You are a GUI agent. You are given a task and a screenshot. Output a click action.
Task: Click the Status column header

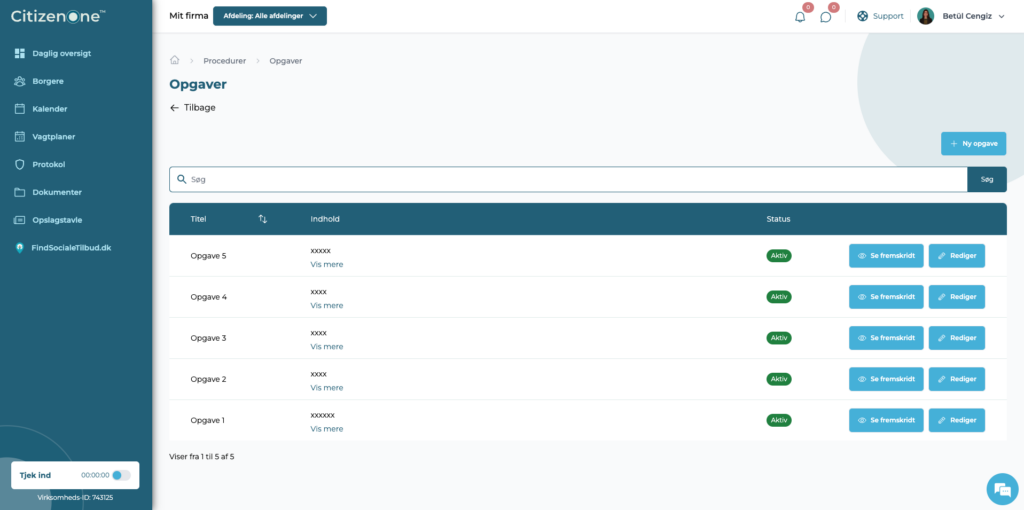point(778,219)
